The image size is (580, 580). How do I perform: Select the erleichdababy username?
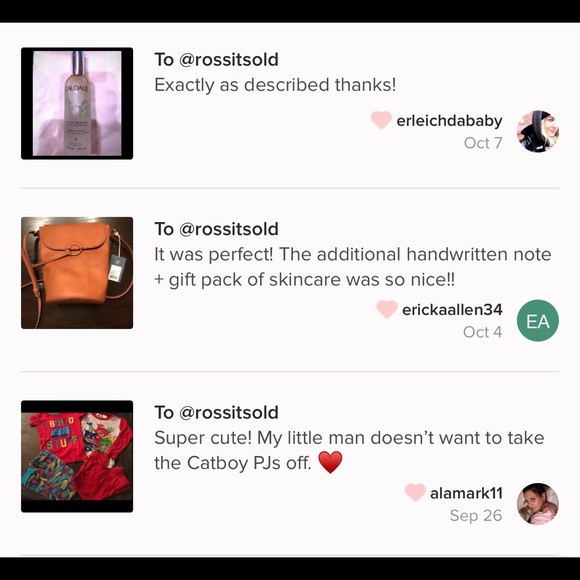pyautogui.click(x=449, y=121)
